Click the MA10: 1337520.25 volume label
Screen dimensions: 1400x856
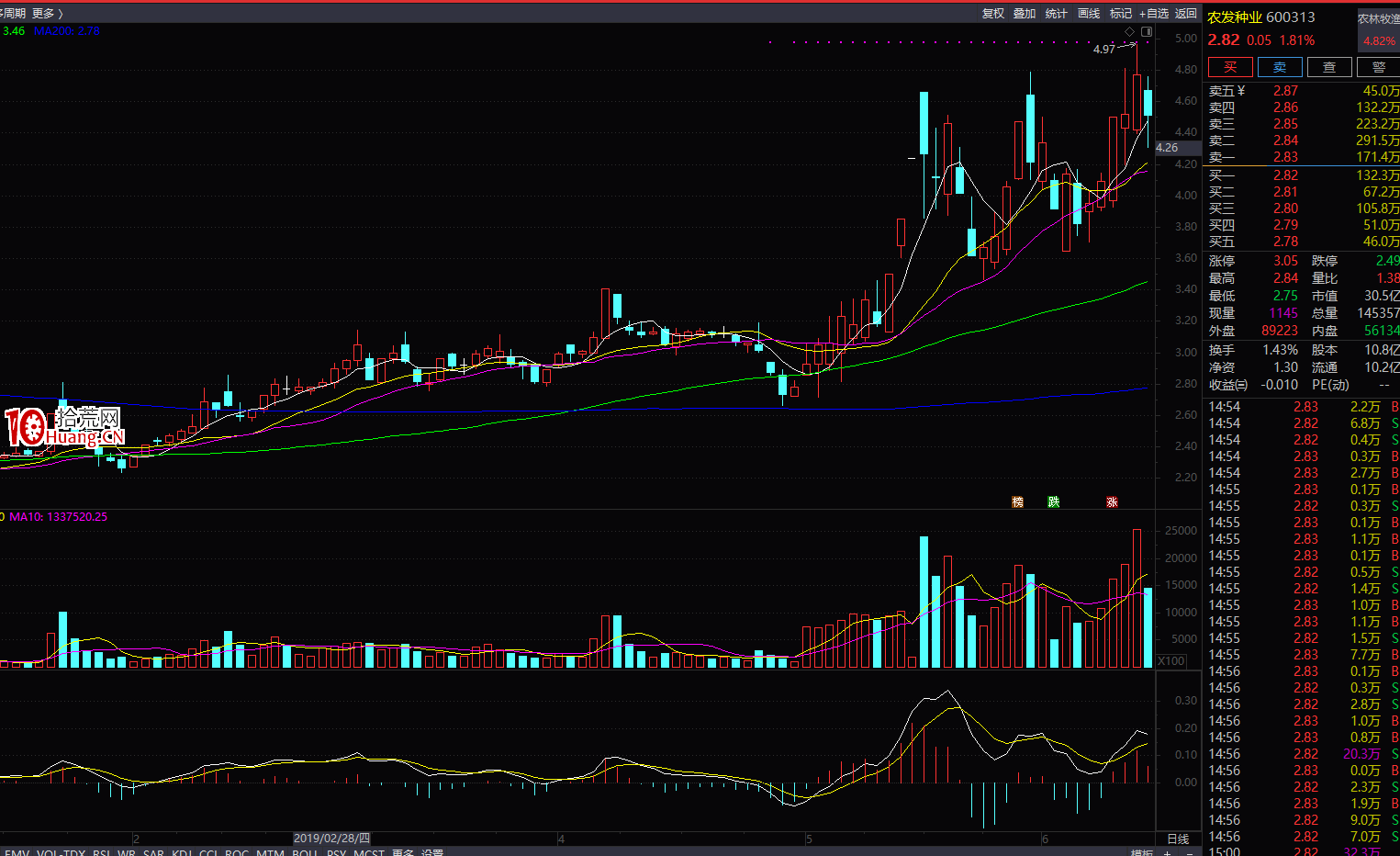pyautogui.click(x=58, y=517)
